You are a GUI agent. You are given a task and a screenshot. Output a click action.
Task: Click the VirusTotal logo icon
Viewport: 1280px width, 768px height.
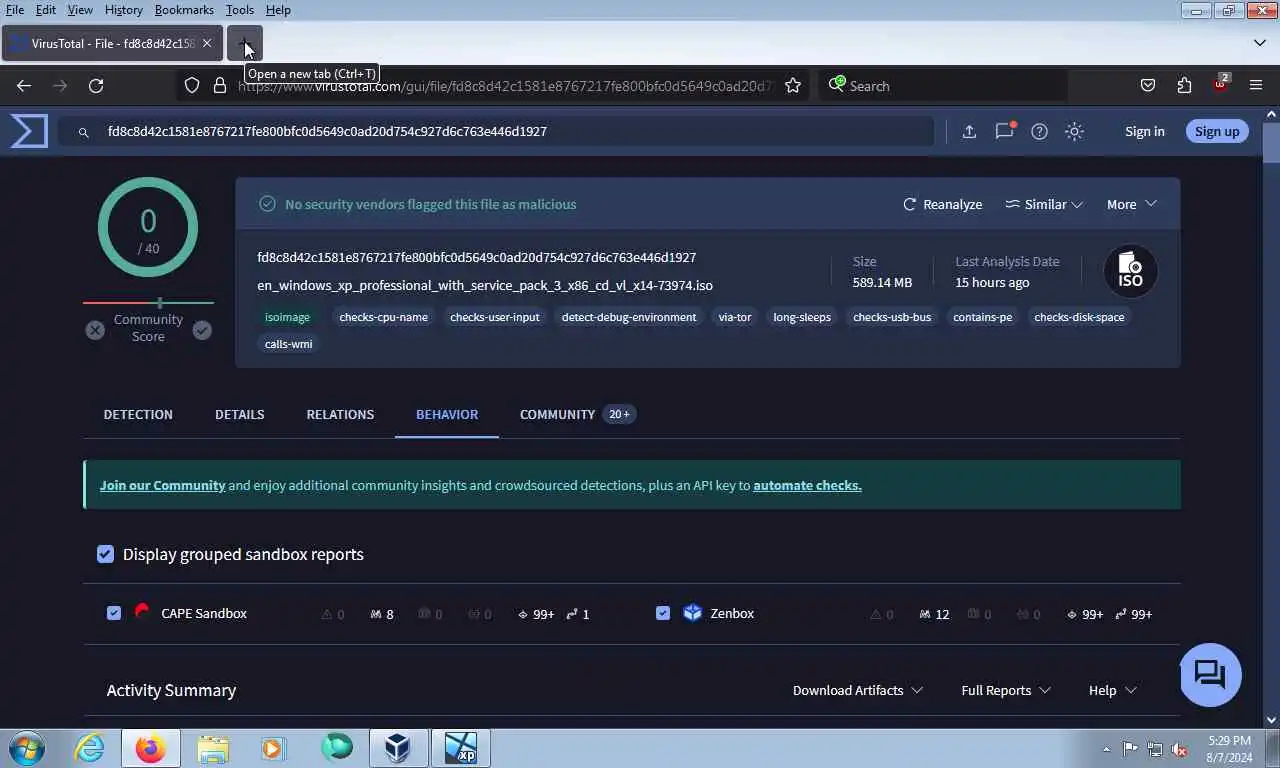pyautogui.click(x=29, y=131)
